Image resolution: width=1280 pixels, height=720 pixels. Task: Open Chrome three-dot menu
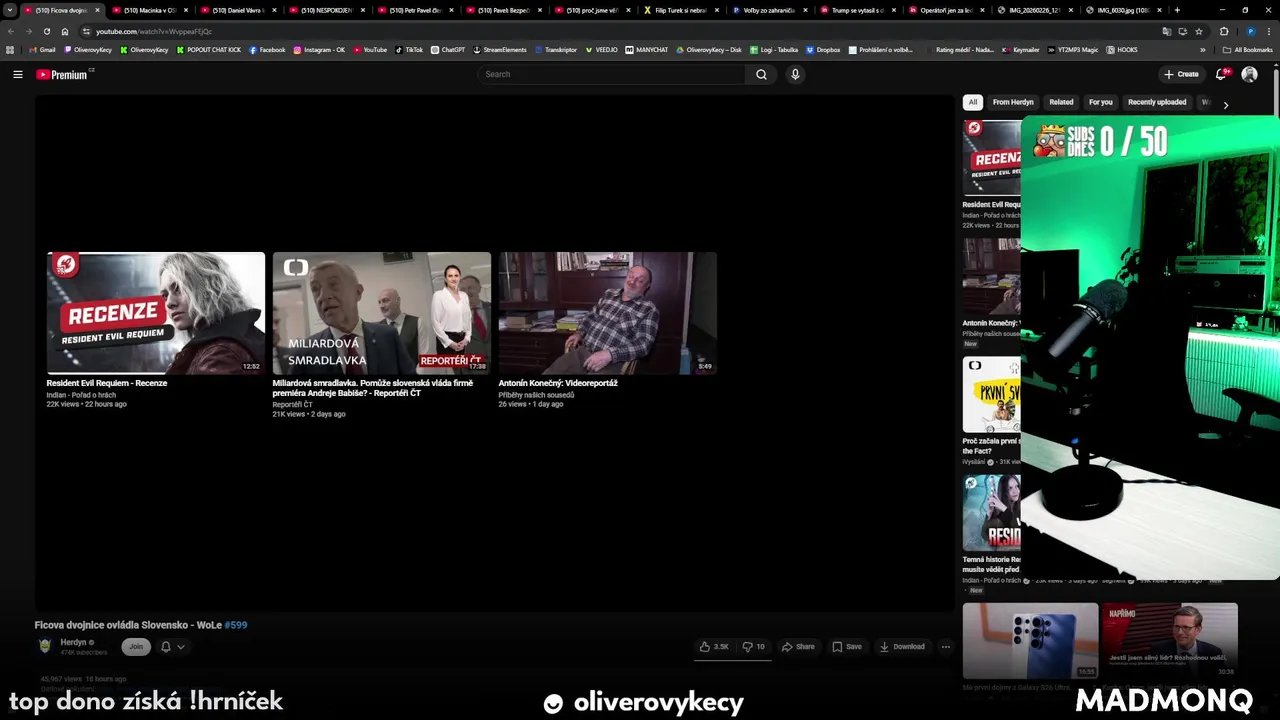(1269, 31)
